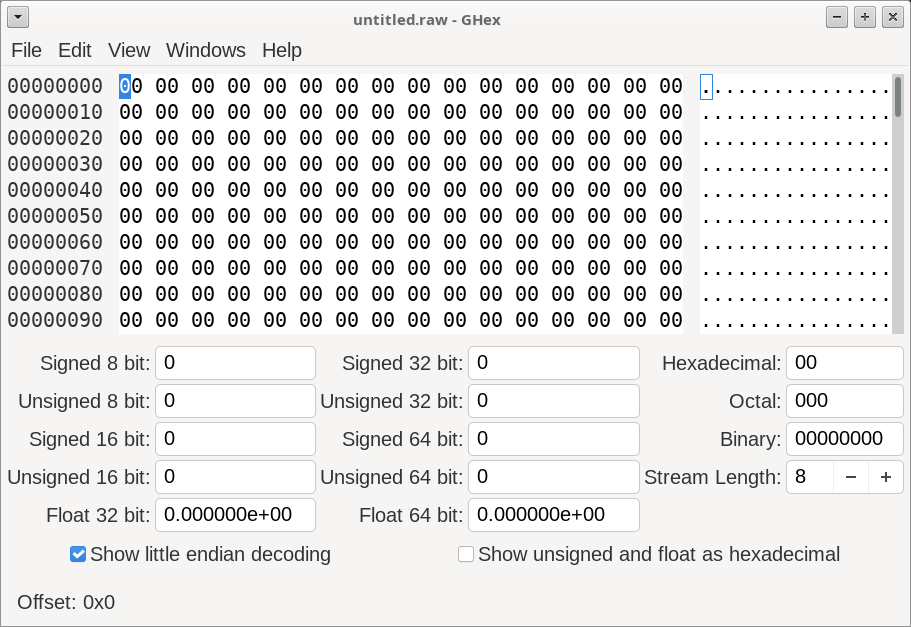Click the Offset: 0x0 status text
911x627 pixels.
point(66,603)
